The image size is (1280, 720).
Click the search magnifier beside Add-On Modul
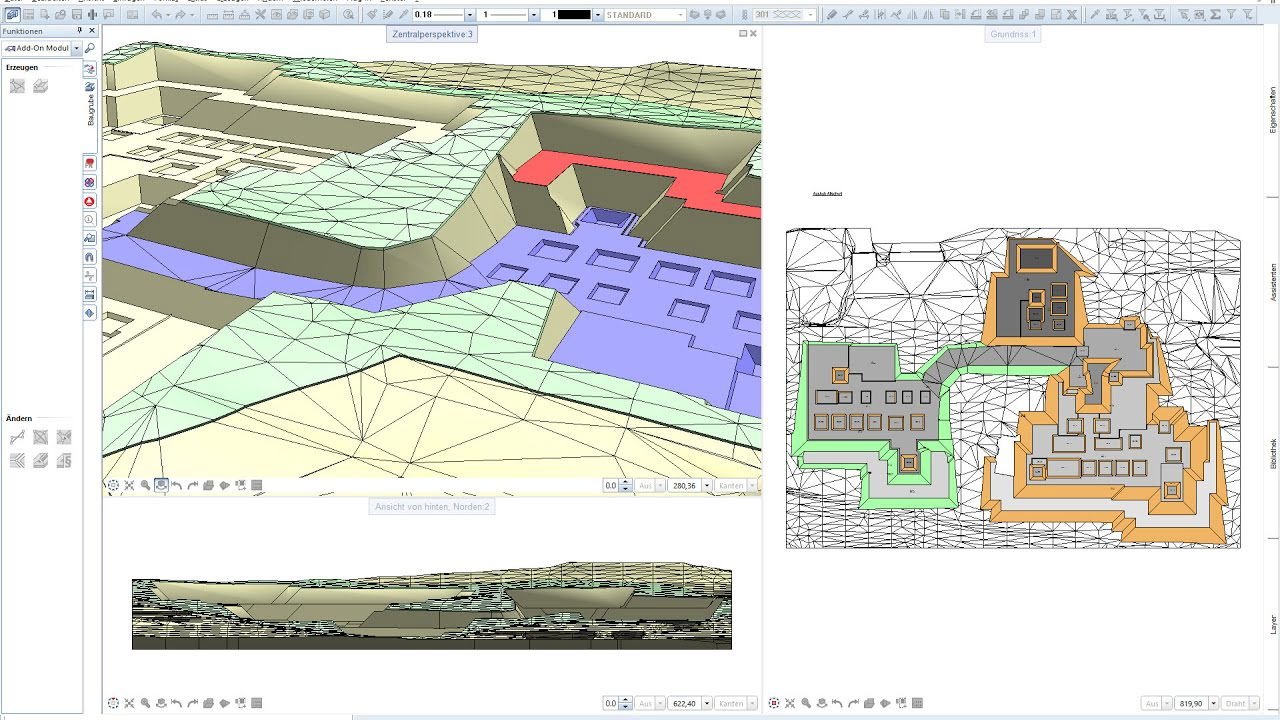click(x=90, y=48)
